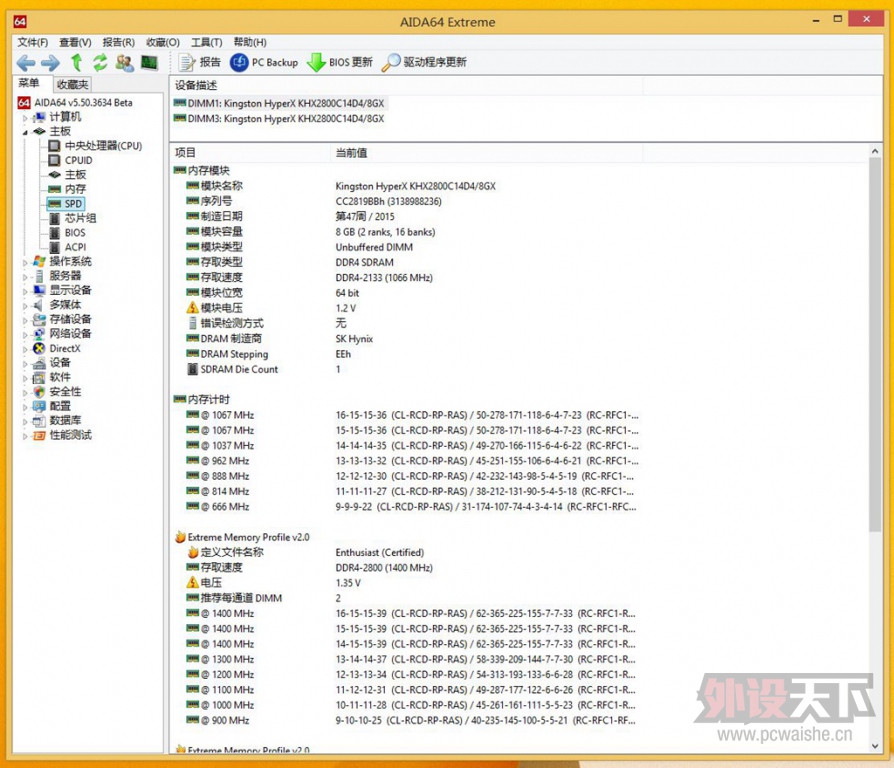Click the scrollbar down arrow

875,746
